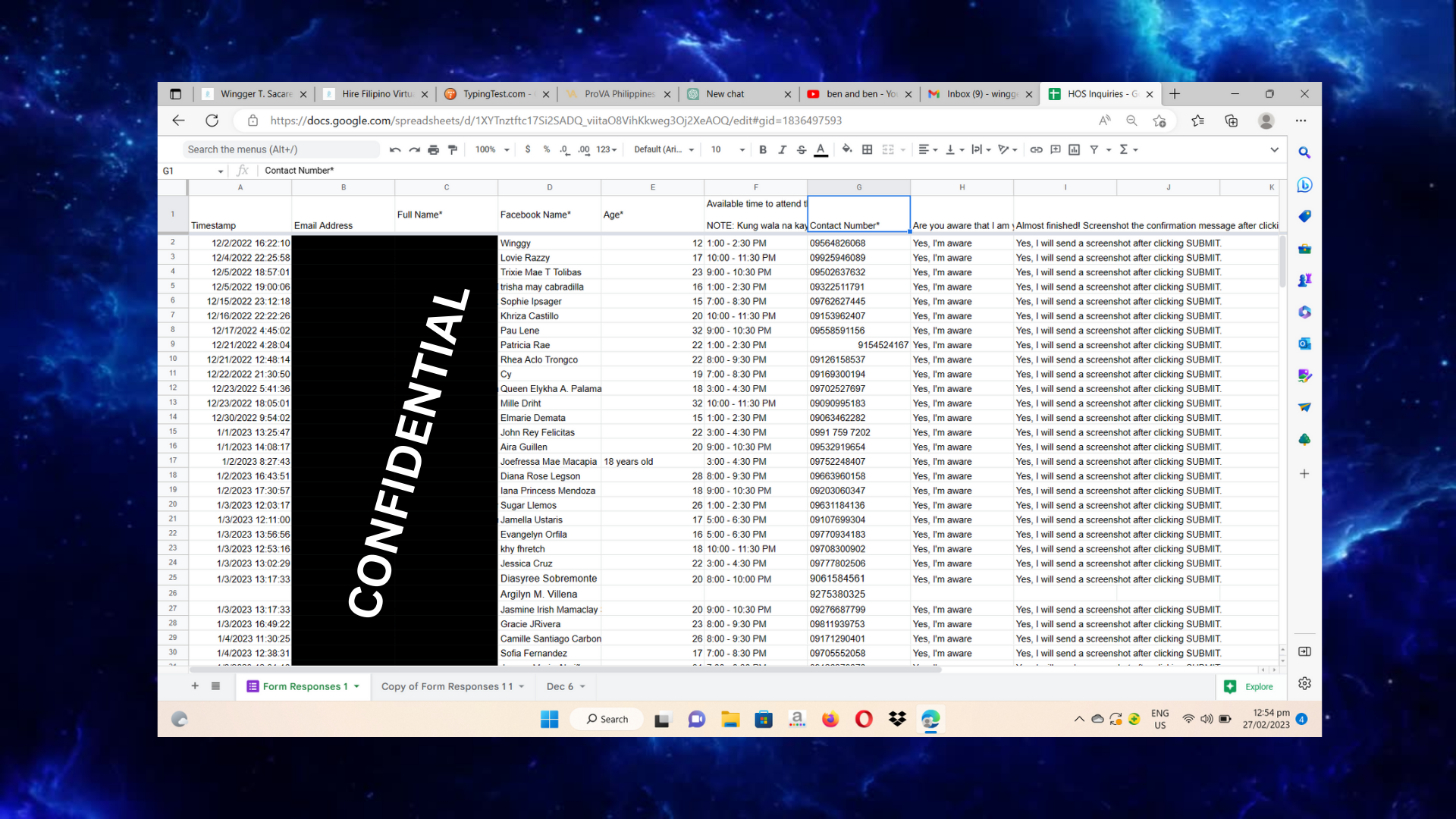This screenshot has width=1456, height=819.
Task: Open the zoom 100% dropdown
Action: (x=492, y=149)
